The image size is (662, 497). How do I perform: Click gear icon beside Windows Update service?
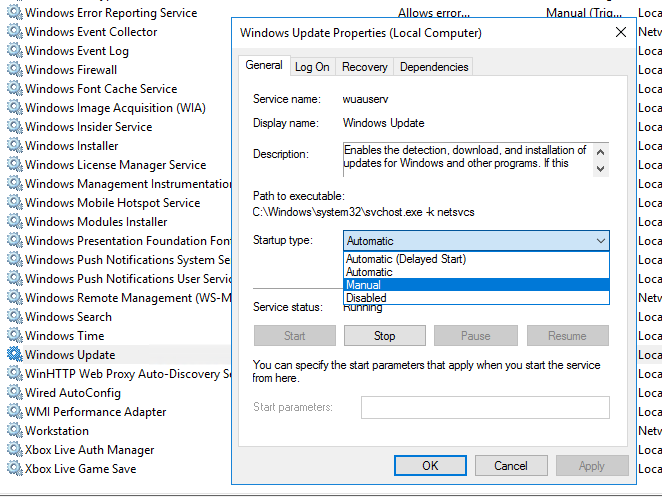[x=15, y=355]
